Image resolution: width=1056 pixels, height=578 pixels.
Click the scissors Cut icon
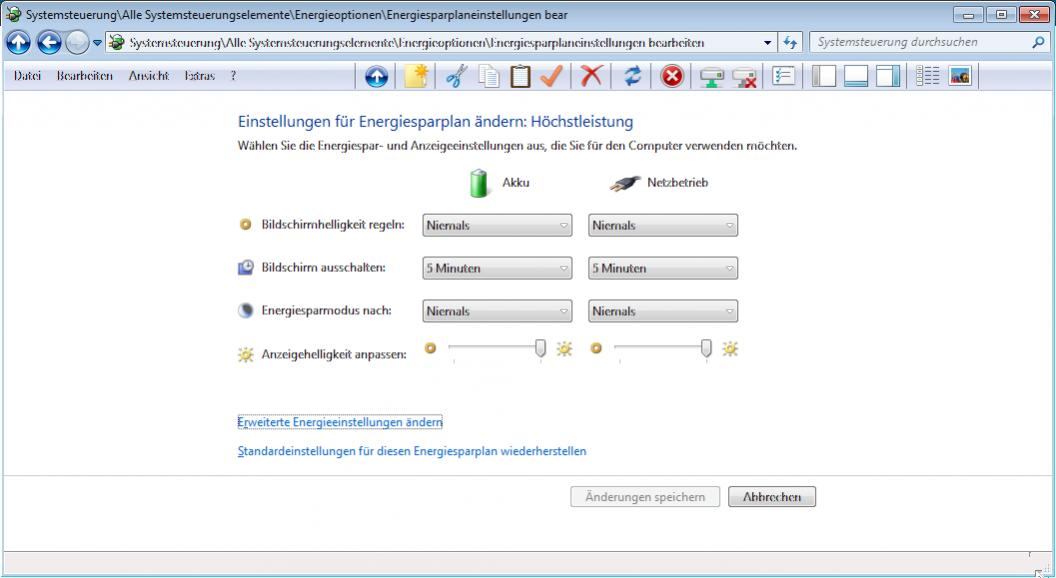[456, 76]
